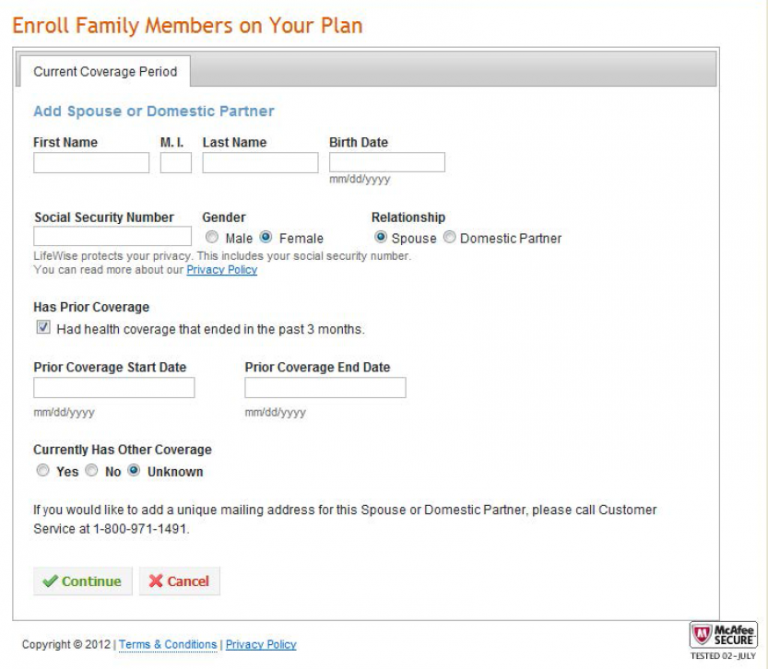Select Yes for currently has other coverage
This screenshot has width=768, height=669.
(42, 471)
